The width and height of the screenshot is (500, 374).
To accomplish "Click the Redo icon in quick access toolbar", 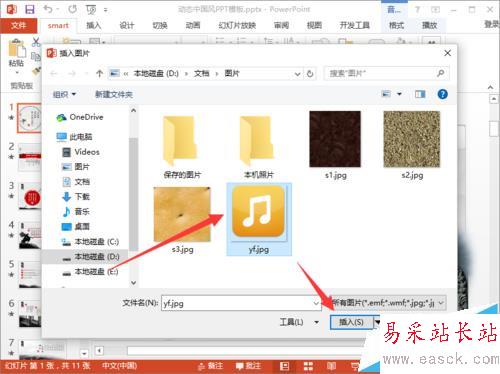I will [72, 9].
